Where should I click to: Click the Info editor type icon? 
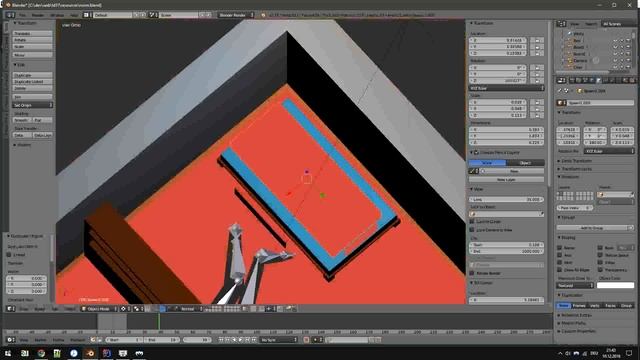coord(10,15)
